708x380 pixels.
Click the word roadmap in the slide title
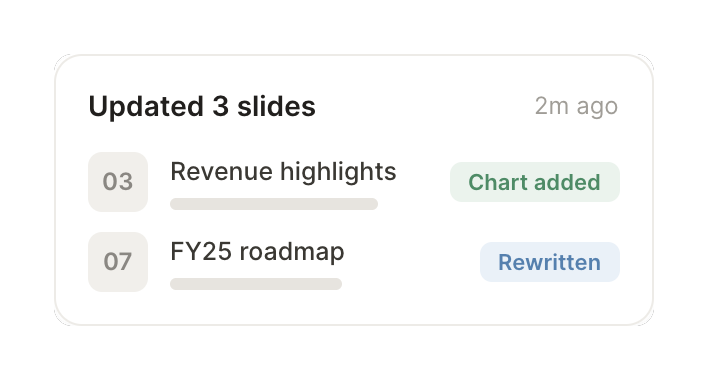click(x=292, y=253)
